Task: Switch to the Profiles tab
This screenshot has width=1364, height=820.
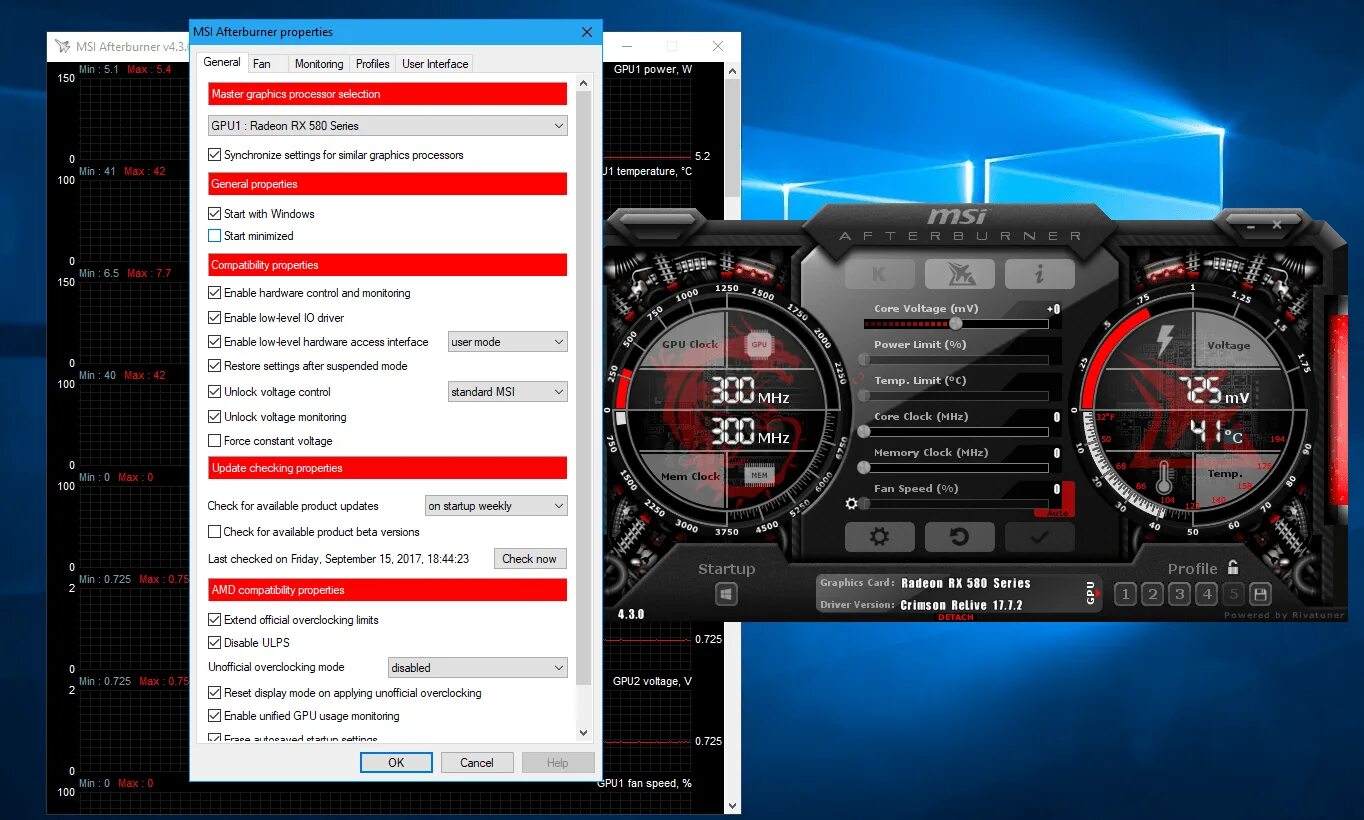Action: click(x=373, y=64)
